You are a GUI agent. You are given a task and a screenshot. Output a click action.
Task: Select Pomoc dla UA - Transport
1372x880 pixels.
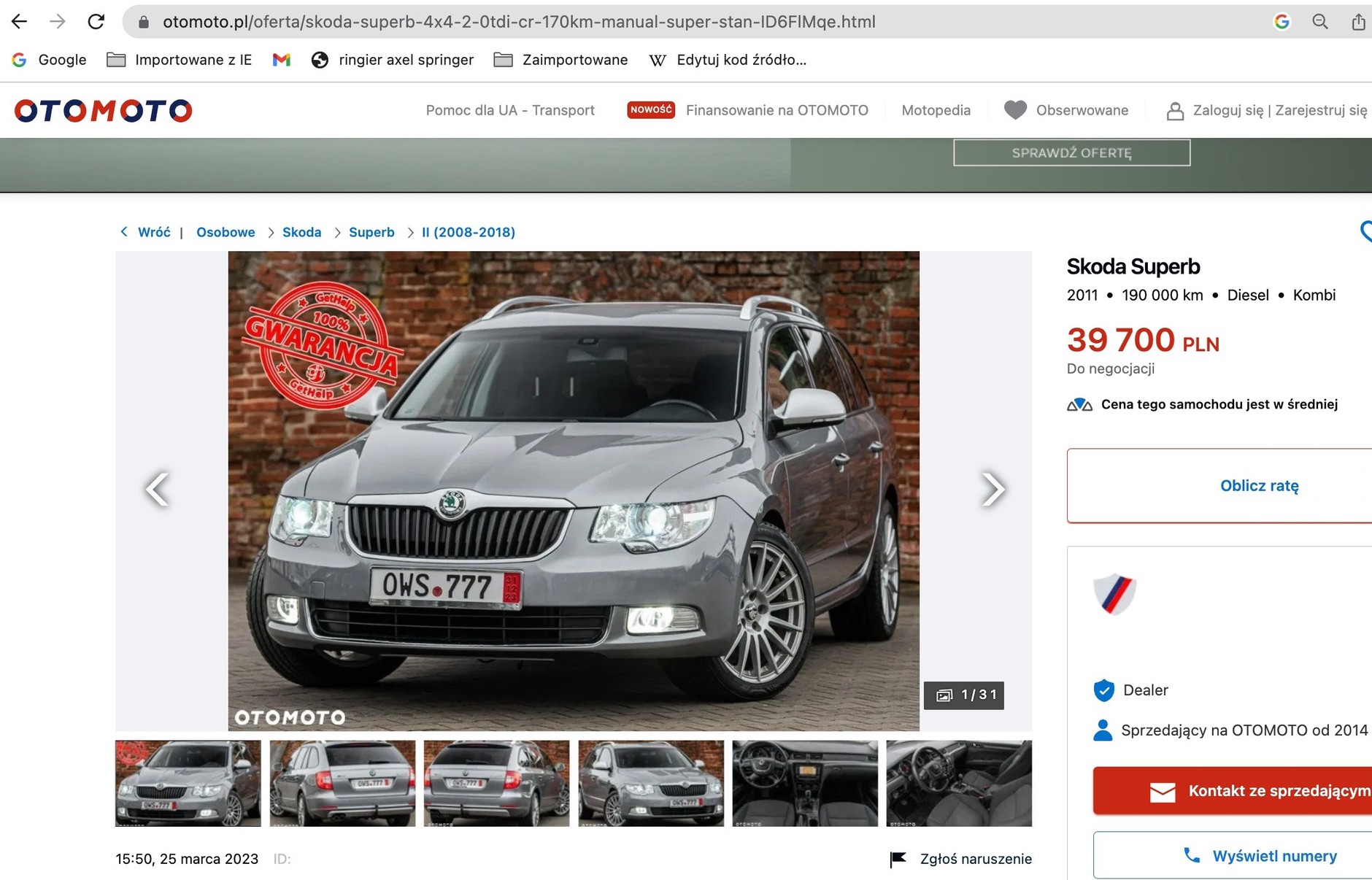(510, 110)
